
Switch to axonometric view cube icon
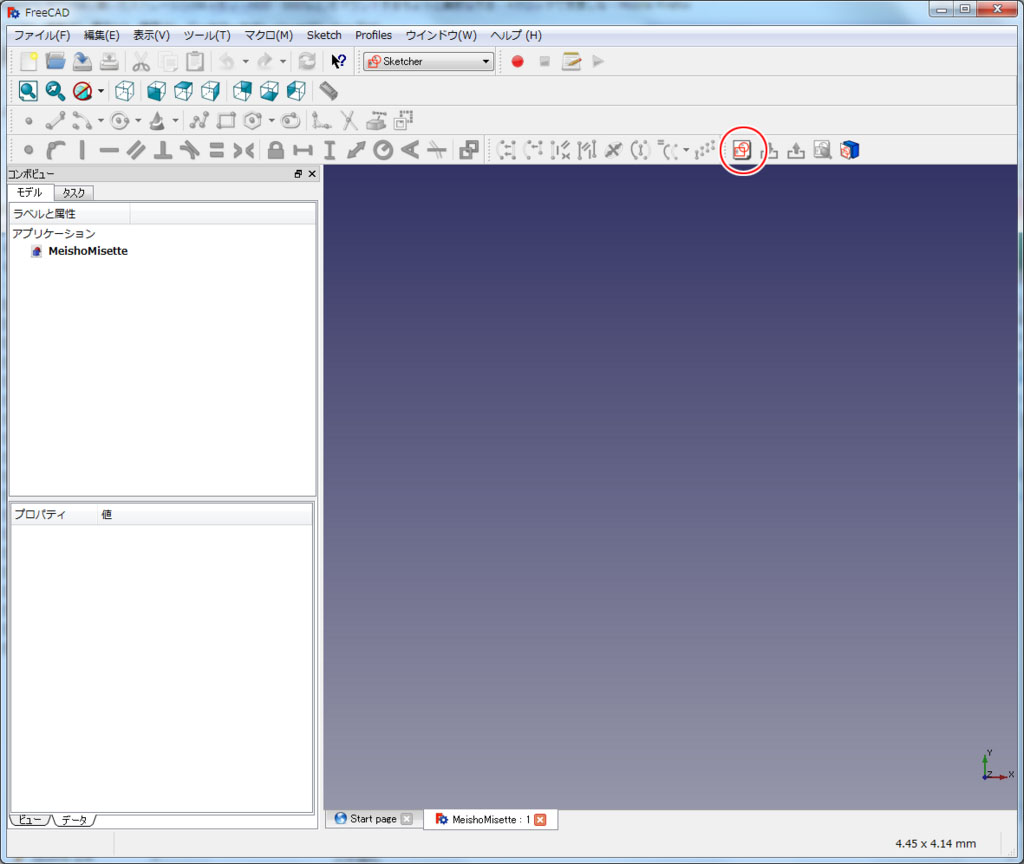click(125, 91)
